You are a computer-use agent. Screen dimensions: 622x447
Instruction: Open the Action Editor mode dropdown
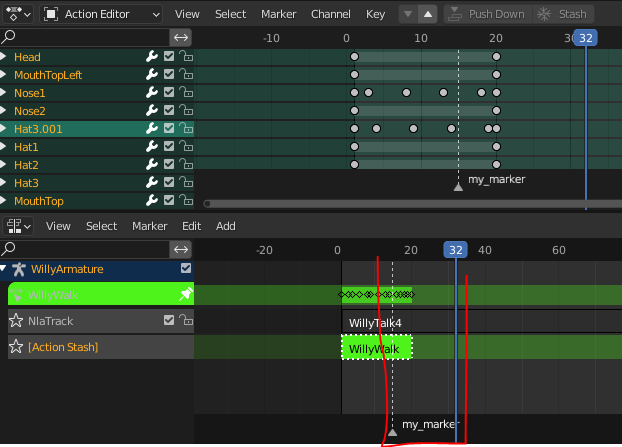pos(101,14)
